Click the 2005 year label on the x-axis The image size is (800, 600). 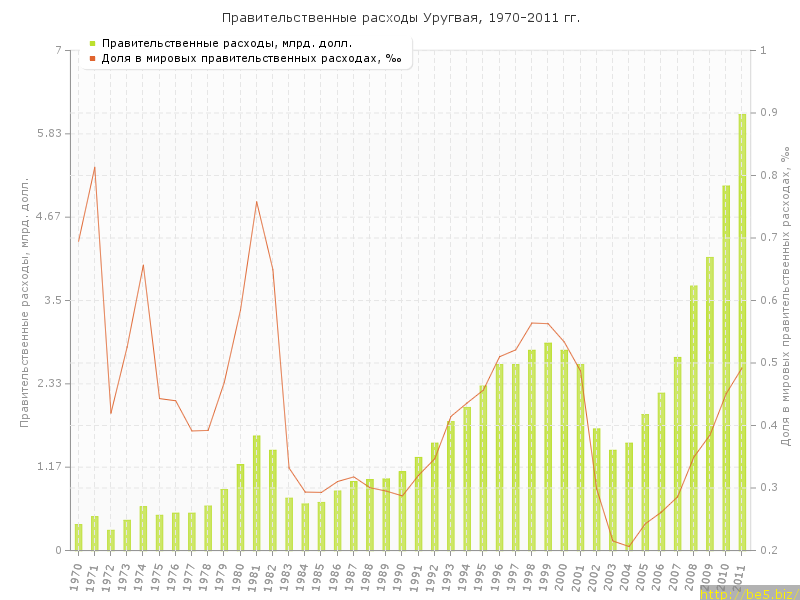click(x=644, y=574)
